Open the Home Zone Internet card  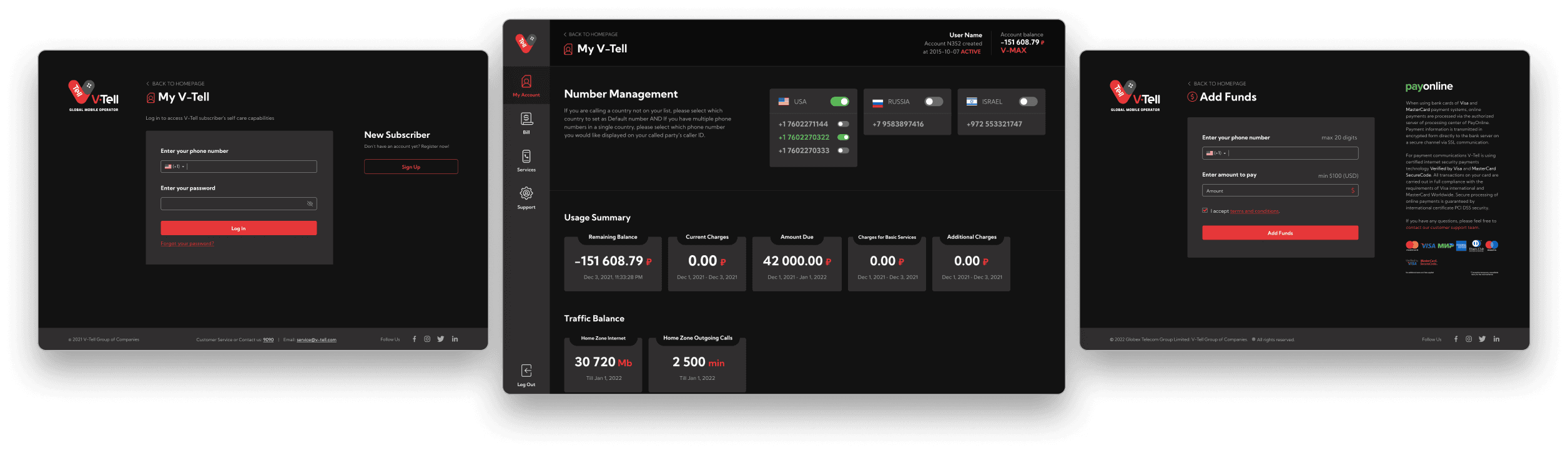pos(603,364)
